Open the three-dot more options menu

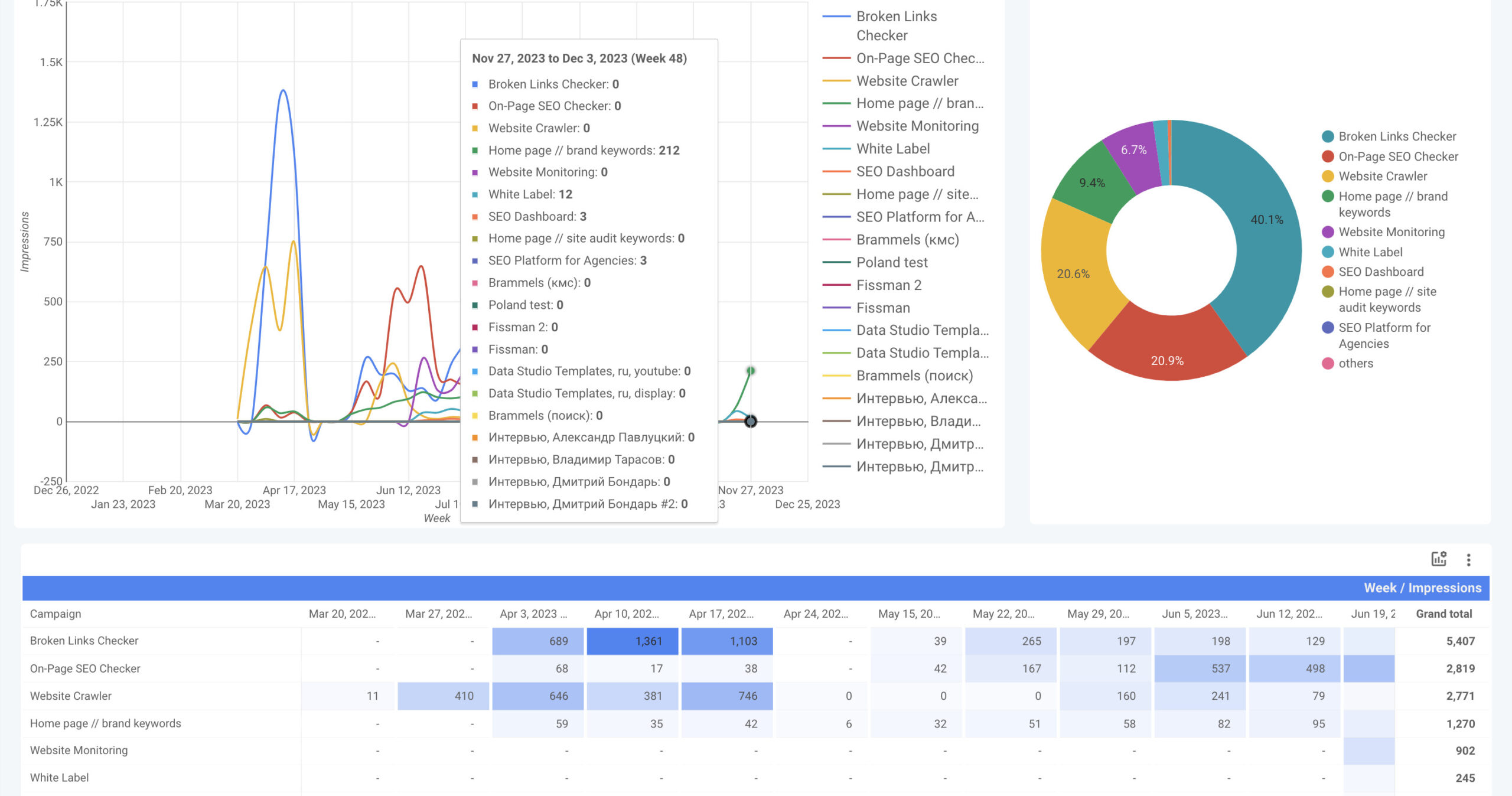click(1468, 559)
